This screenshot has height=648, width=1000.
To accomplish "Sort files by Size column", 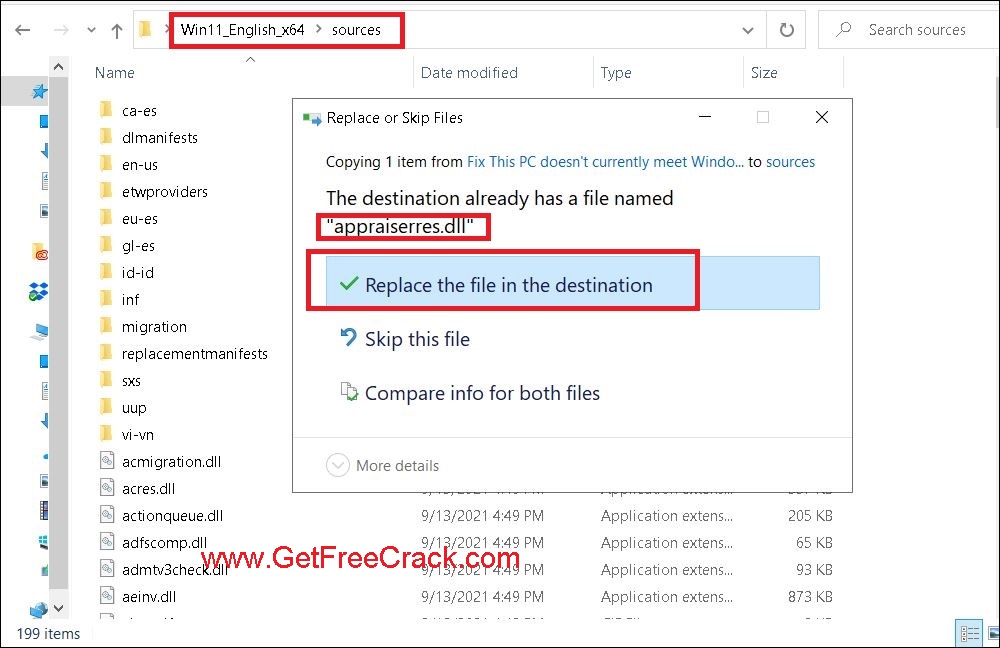I will click(x=764, y=73).
